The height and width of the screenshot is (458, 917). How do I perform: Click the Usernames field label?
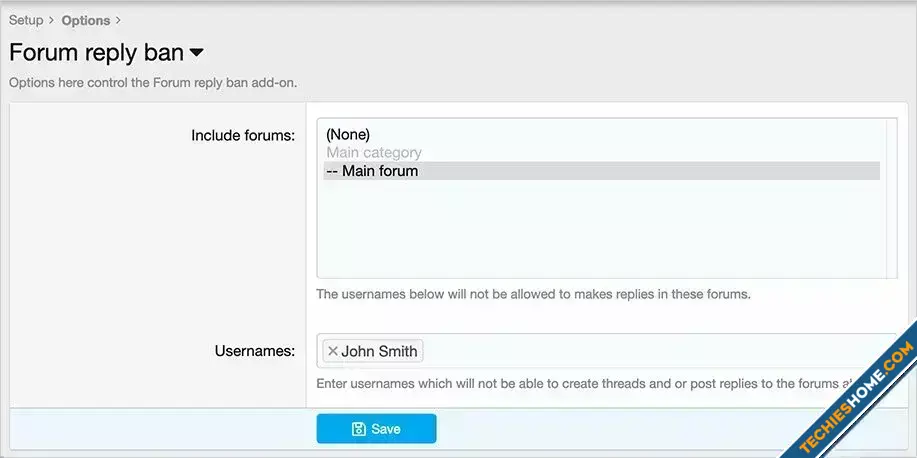[254, 351]
